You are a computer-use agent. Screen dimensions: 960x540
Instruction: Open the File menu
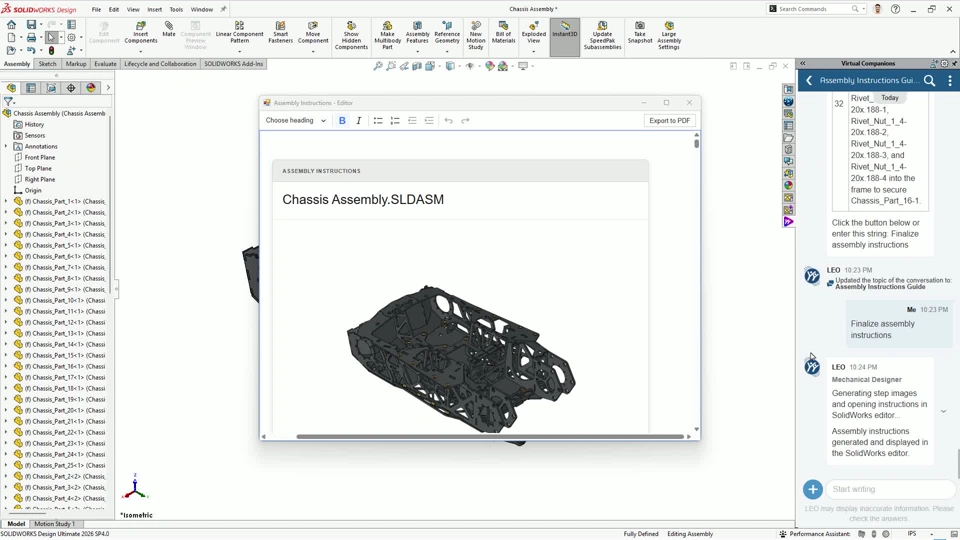point(96,9)
